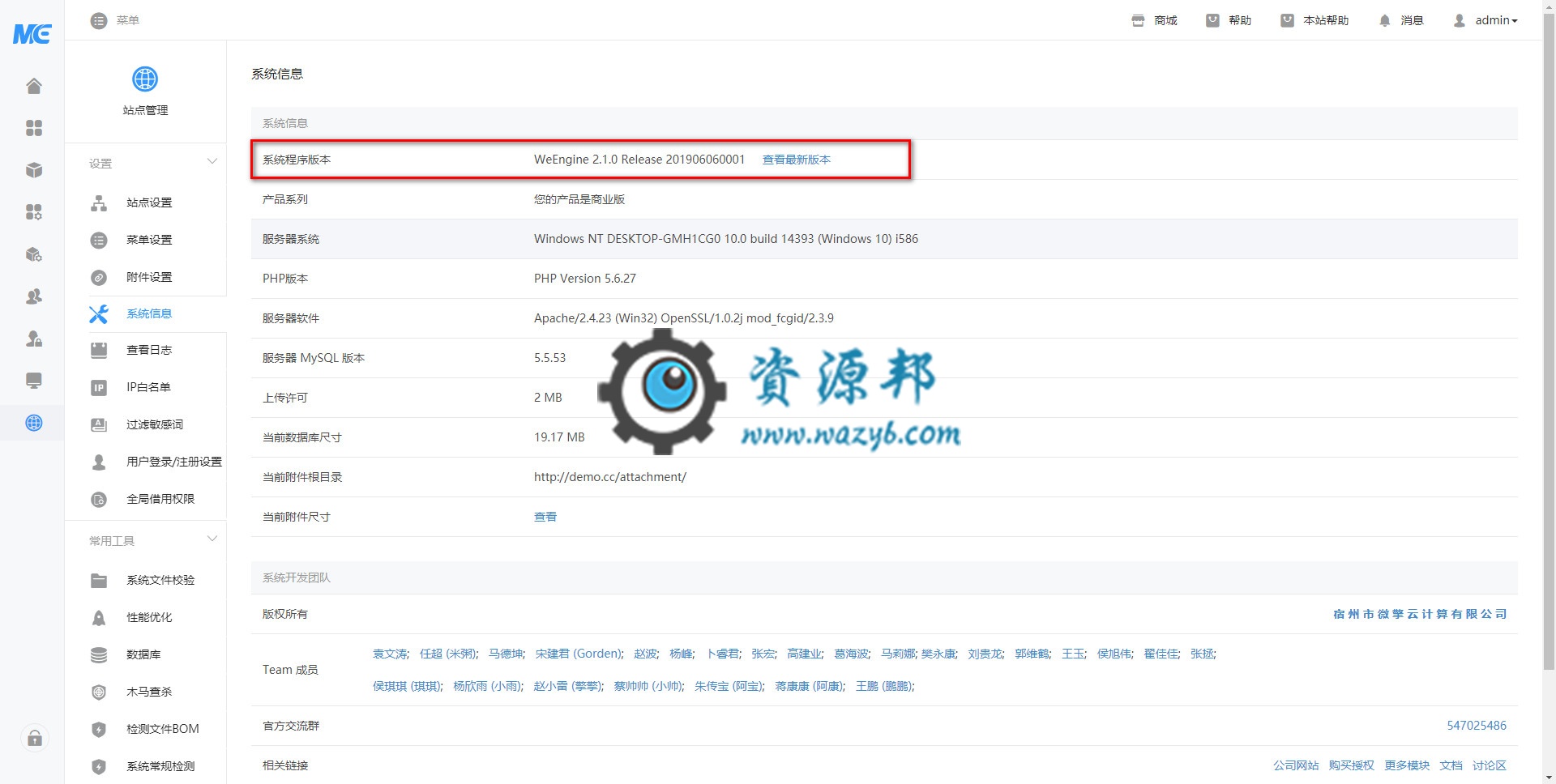Screen dimensions: 1556x784
Task: Click the 菜单 hamburger icon at top
Action: tap(99, 20)
